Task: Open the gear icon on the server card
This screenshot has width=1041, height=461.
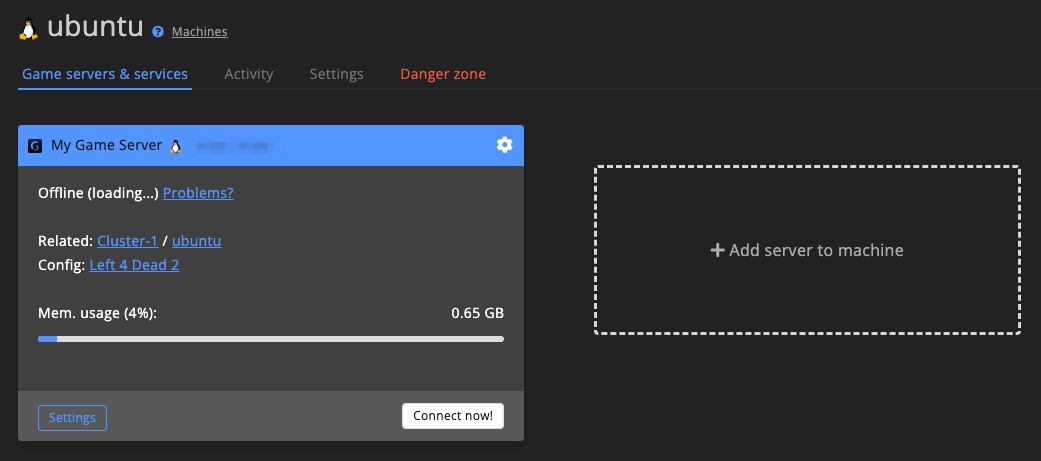Action: [x=504, y=145]
